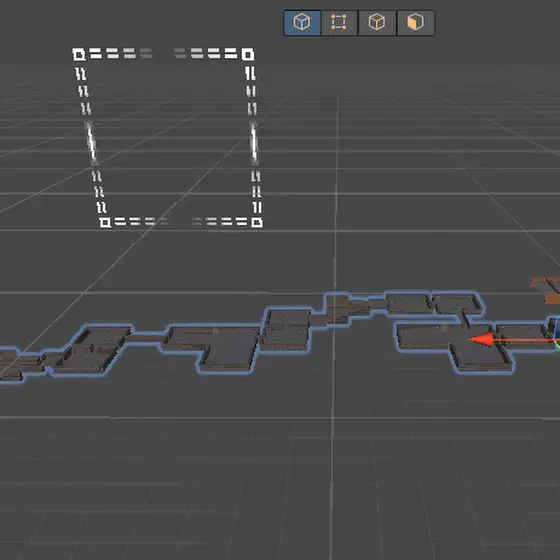Click solid left edge segment of dashed rectangle
Screen dimensions: 560x560
pos(91,143)
